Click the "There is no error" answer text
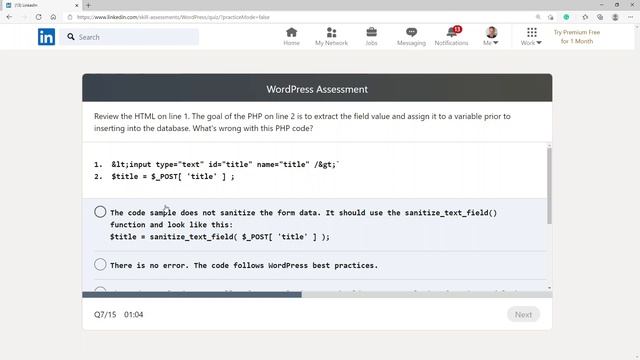The width and height of the screenshot is (640, 360). point(244,265)
